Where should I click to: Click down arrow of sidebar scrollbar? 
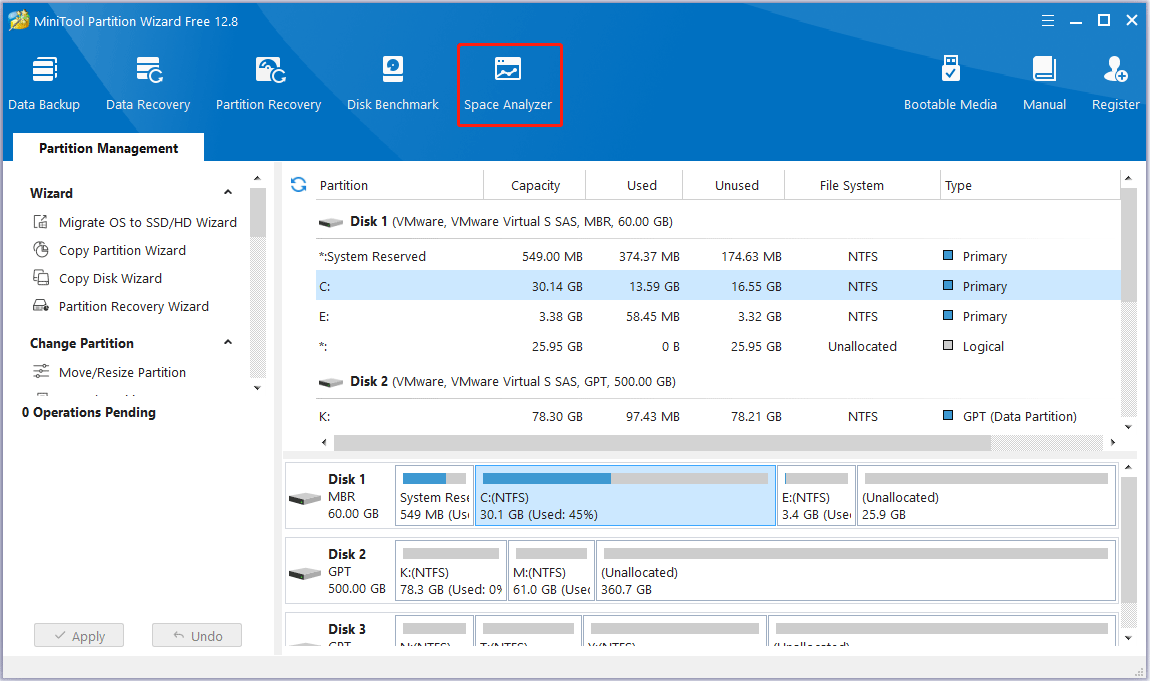click(257, 388)
